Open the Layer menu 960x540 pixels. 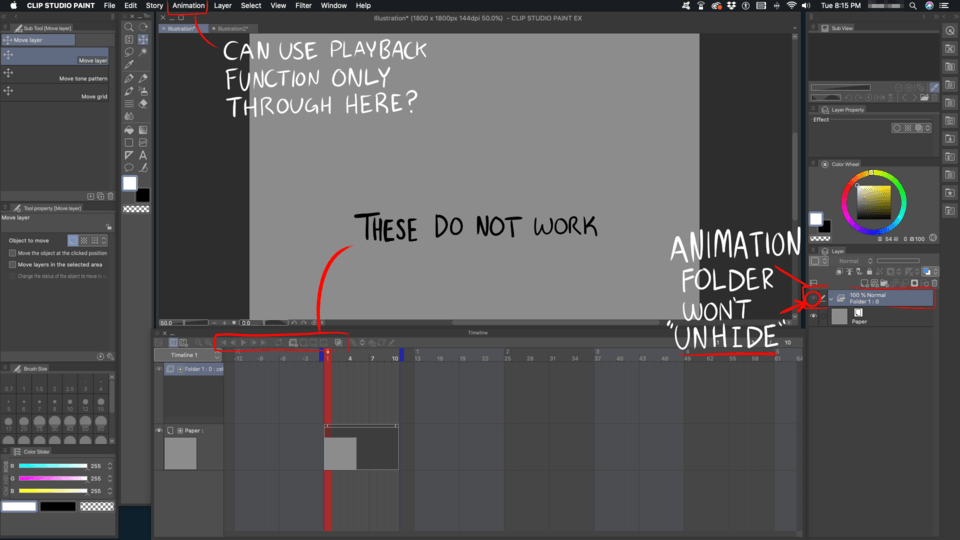[x=222, y=6]
